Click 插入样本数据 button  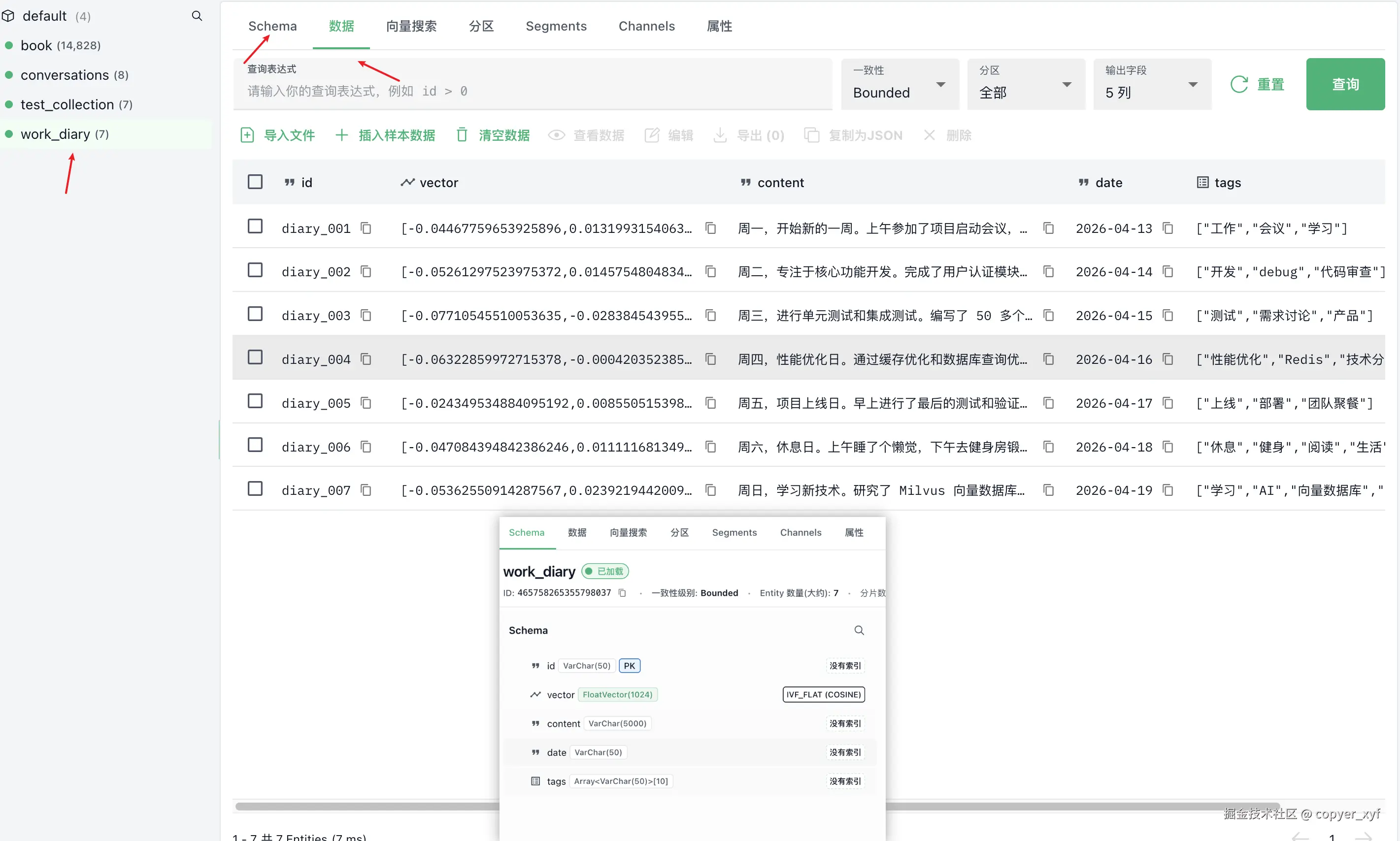point(385,135)
